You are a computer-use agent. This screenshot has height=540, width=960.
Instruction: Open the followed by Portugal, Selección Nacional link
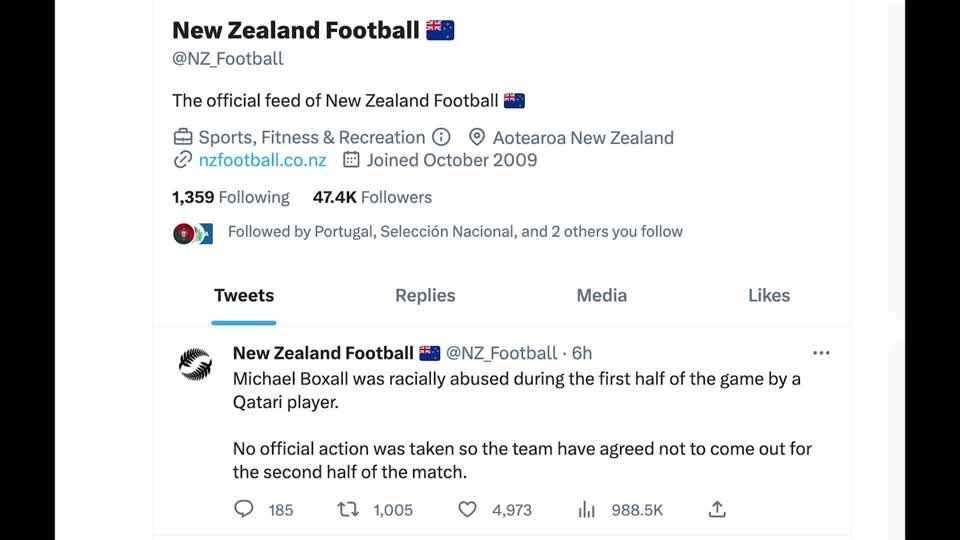pyautogui.click(x=455, y=232)
